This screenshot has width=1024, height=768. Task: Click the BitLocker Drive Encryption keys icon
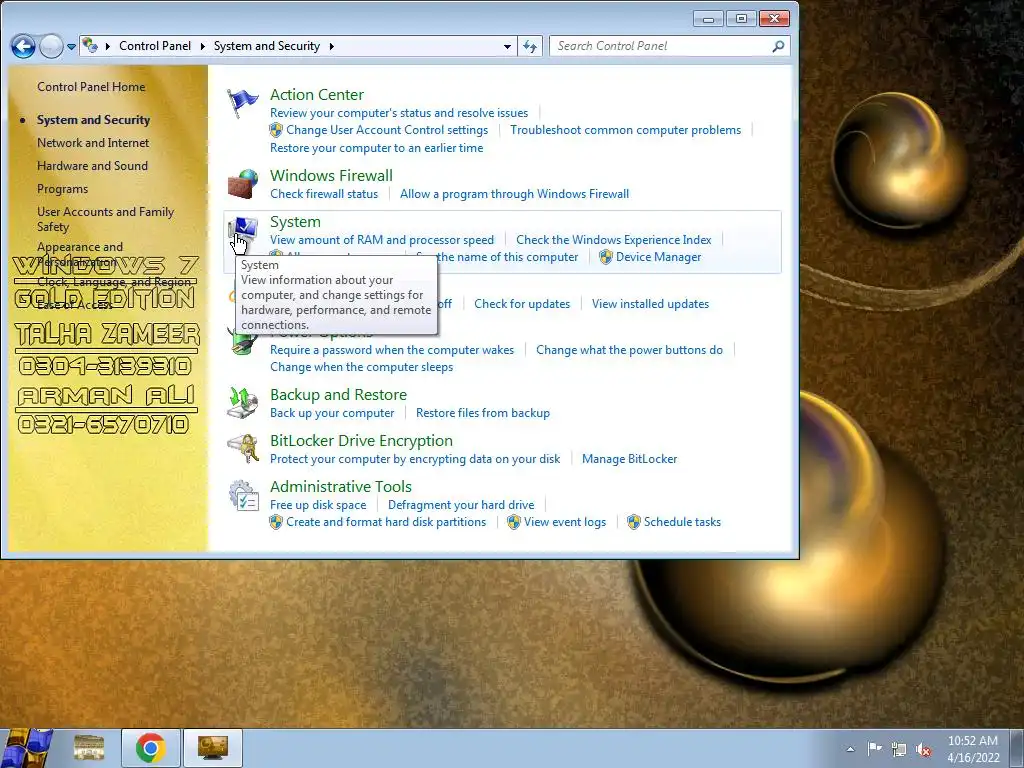coord(243,449)
